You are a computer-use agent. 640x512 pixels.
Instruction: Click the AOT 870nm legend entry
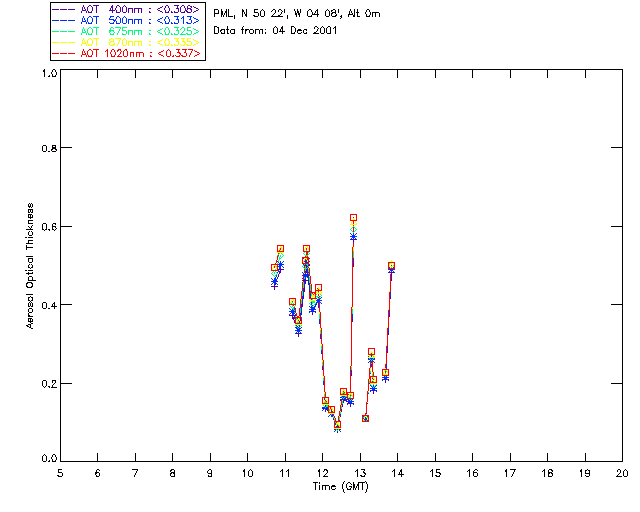tap(127, 42)
